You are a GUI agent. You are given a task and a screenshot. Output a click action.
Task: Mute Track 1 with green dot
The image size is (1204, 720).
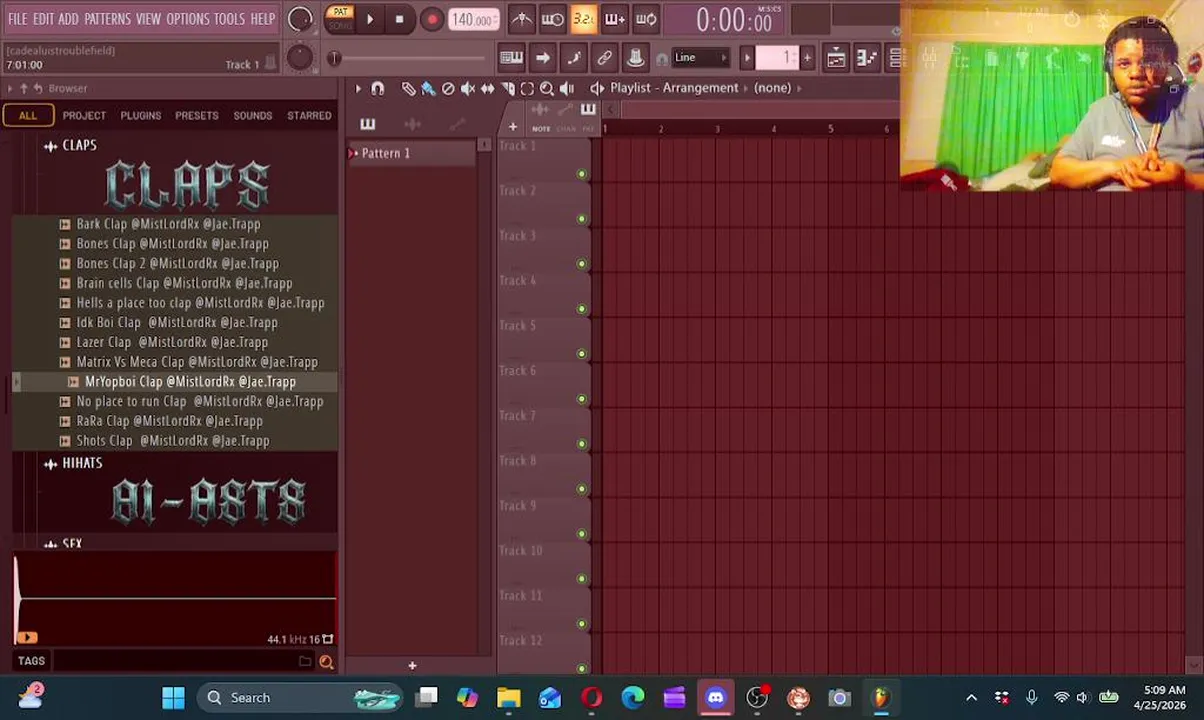[x=581, y=175]
